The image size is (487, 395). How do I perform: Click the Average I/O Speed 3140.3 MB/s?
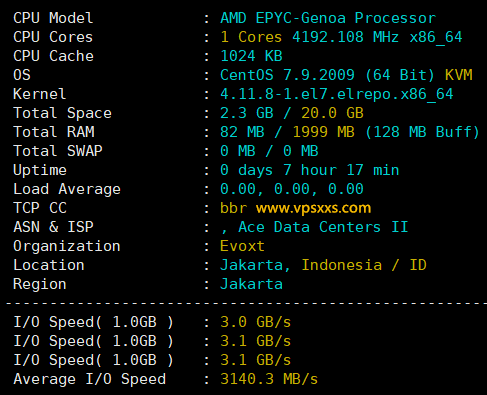pyautogui.click(x=269, y=379)
